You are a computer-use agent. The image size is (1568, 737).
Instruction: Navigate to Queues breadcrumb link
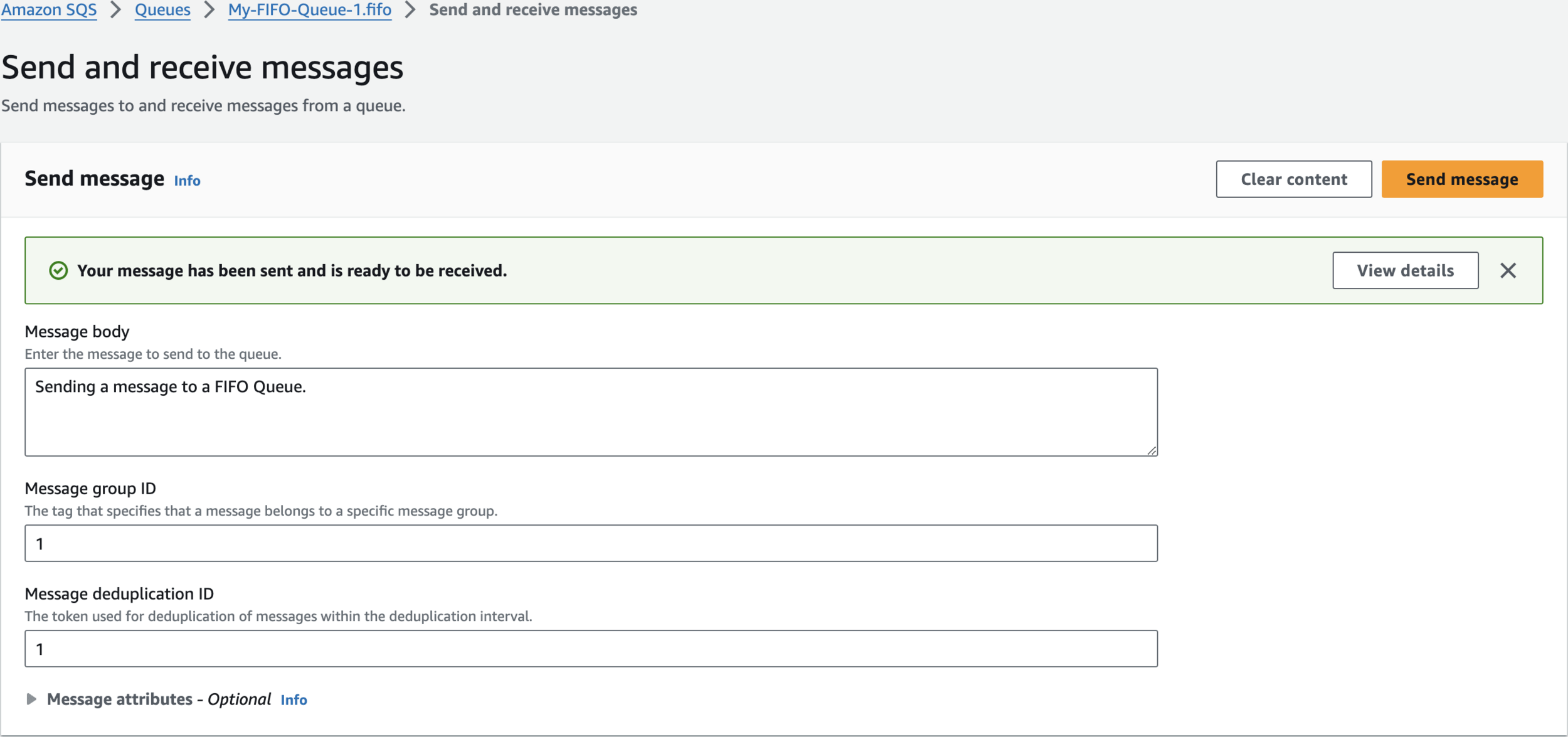click(162, 10)
